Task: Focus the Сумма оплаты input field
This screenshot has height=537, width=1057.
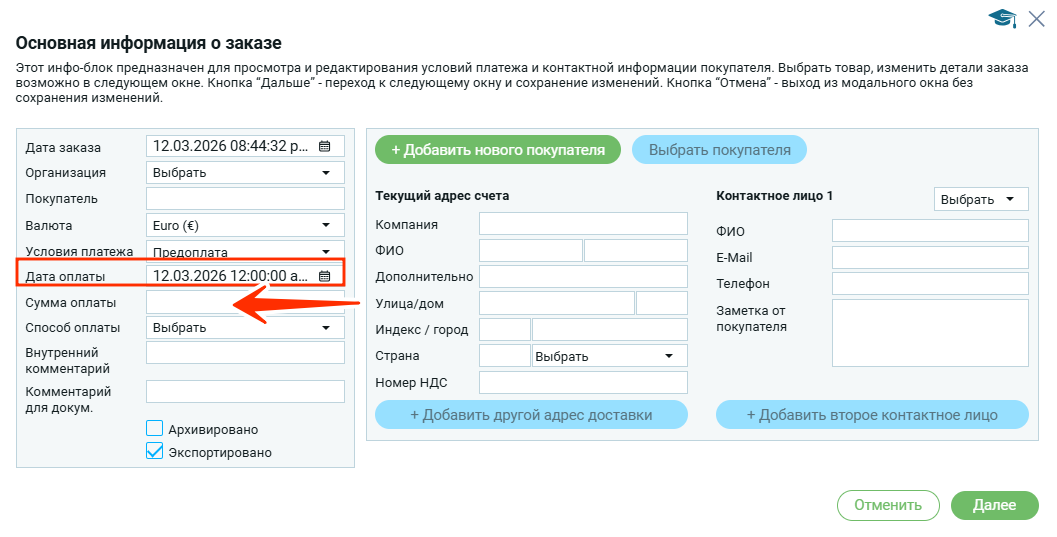Action: [x=245, y=302]
